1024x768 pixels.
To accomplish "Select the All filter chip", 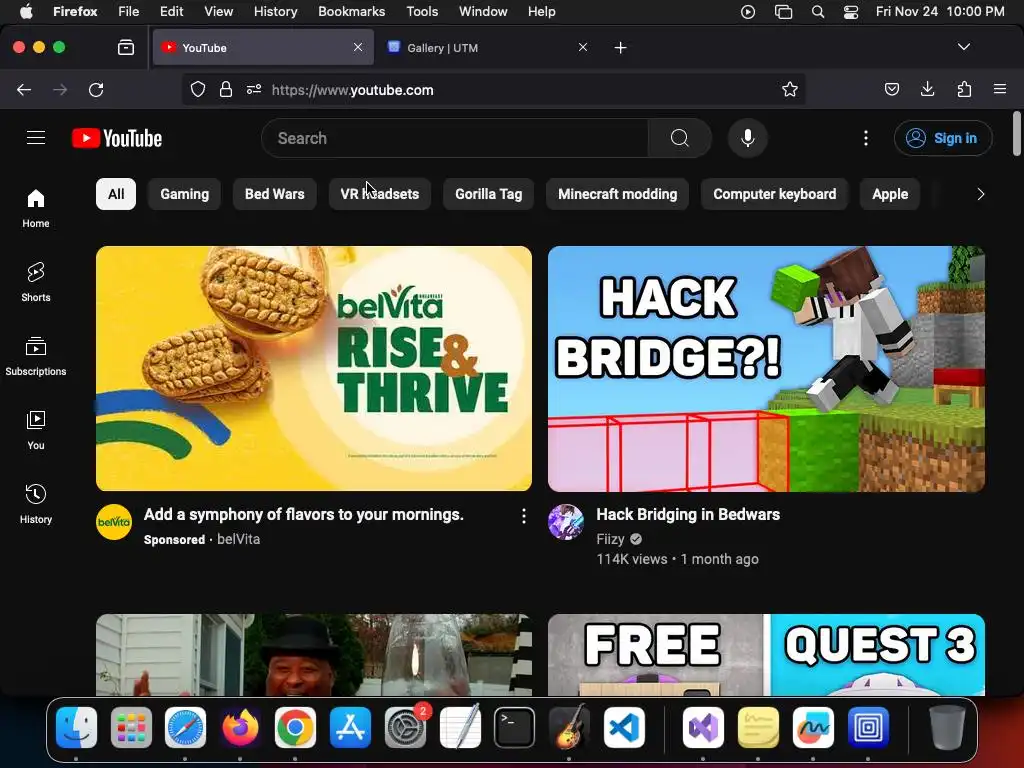I will (116, 194).
